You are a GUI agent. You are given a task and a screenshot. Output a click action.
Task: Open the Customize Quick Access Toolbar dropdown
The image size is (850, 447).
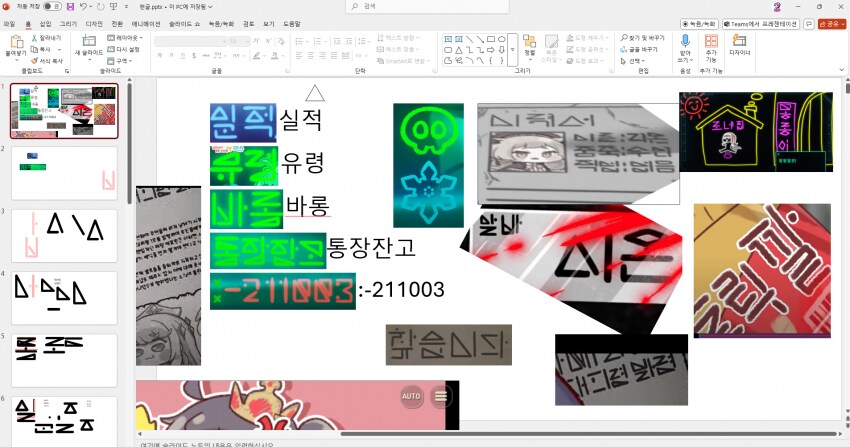[126, 7]
